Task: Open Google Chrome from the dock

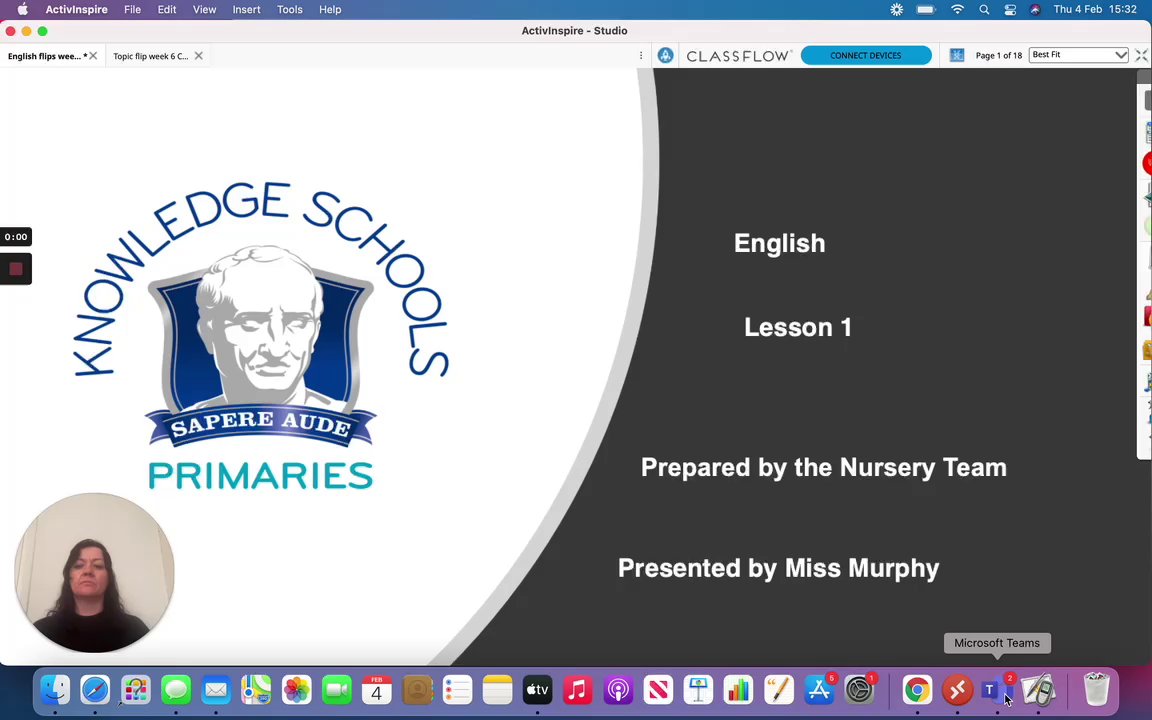Action: click(x=917, y=690)
